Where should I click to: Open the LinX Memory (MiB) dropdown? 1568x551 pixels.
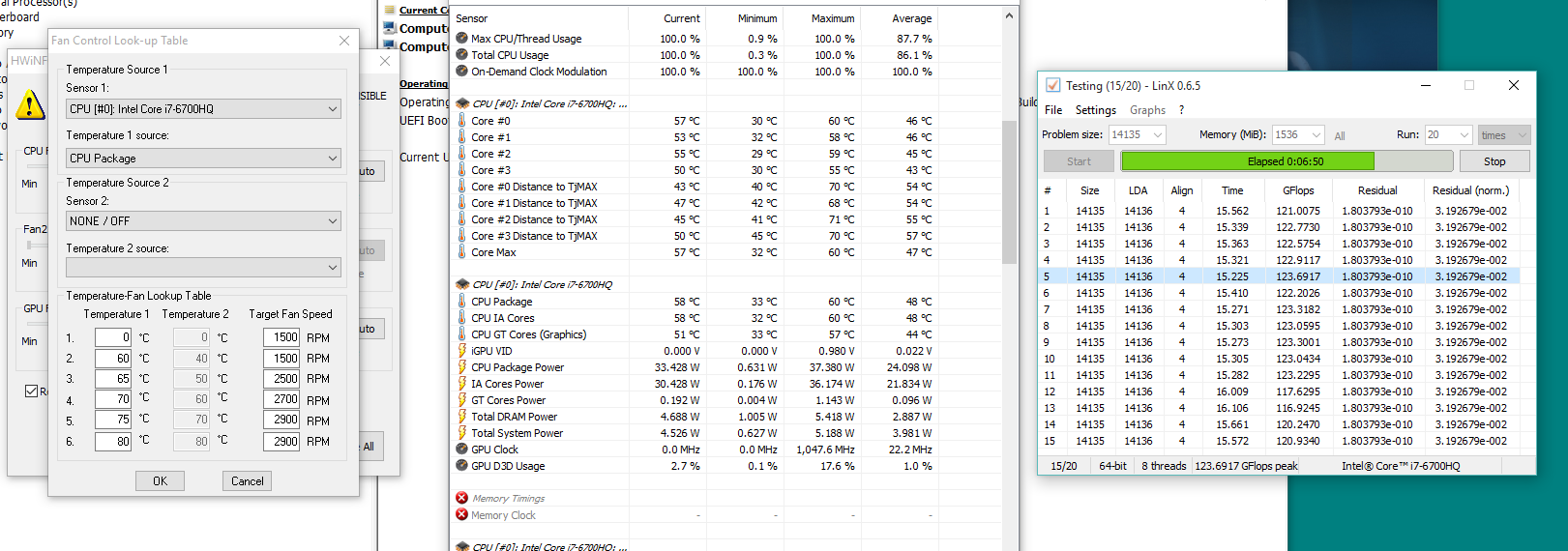tap(1298, 135)
